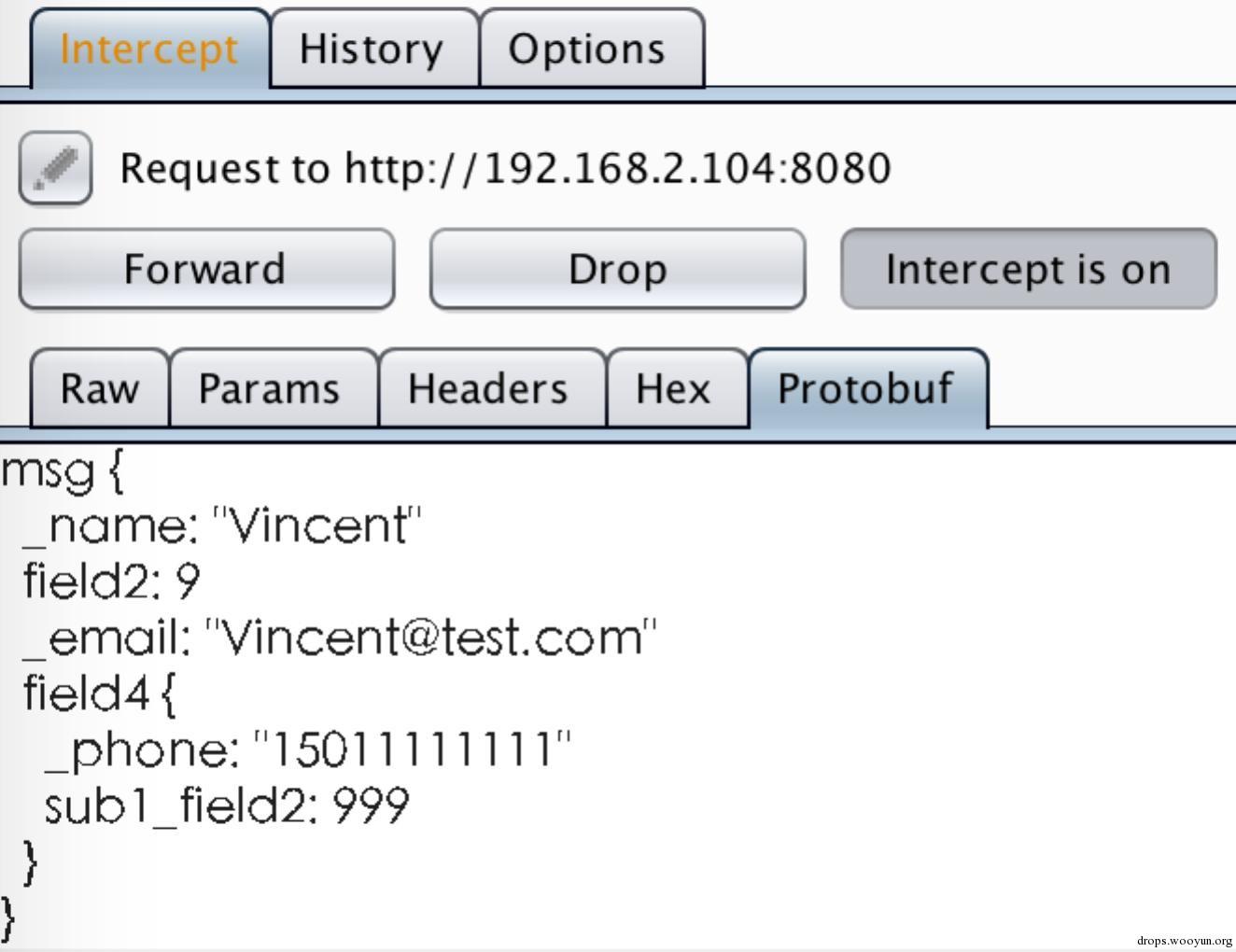
Task: Open the Params view tab
Action: 269,389
